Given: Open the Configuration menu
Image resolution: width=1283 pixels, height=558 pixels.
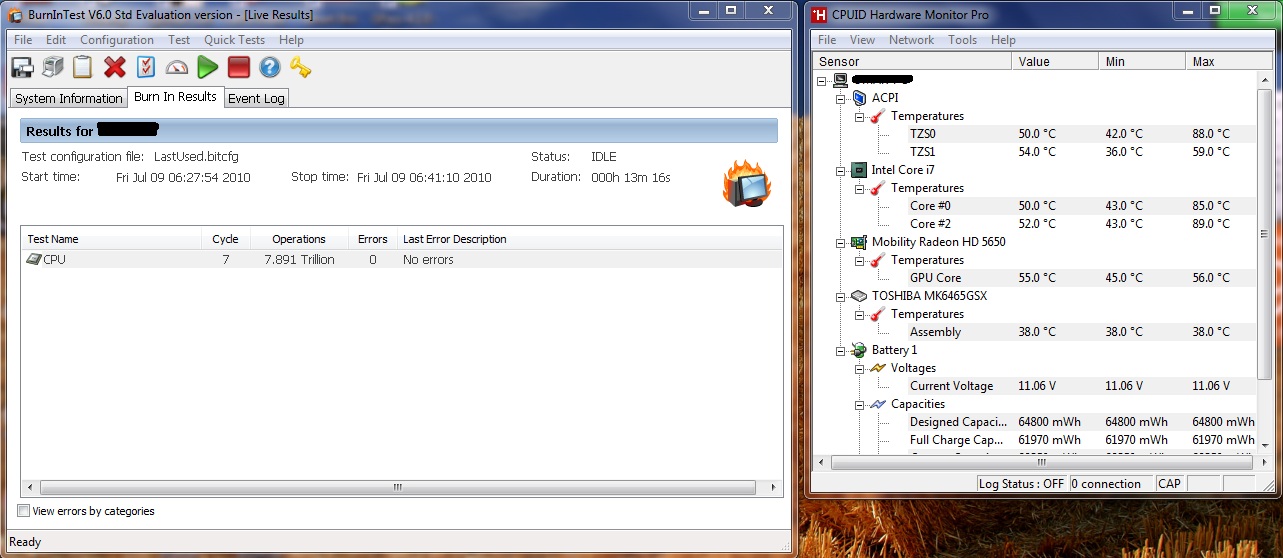Looking at the screenshot, I should coord(117,40).
